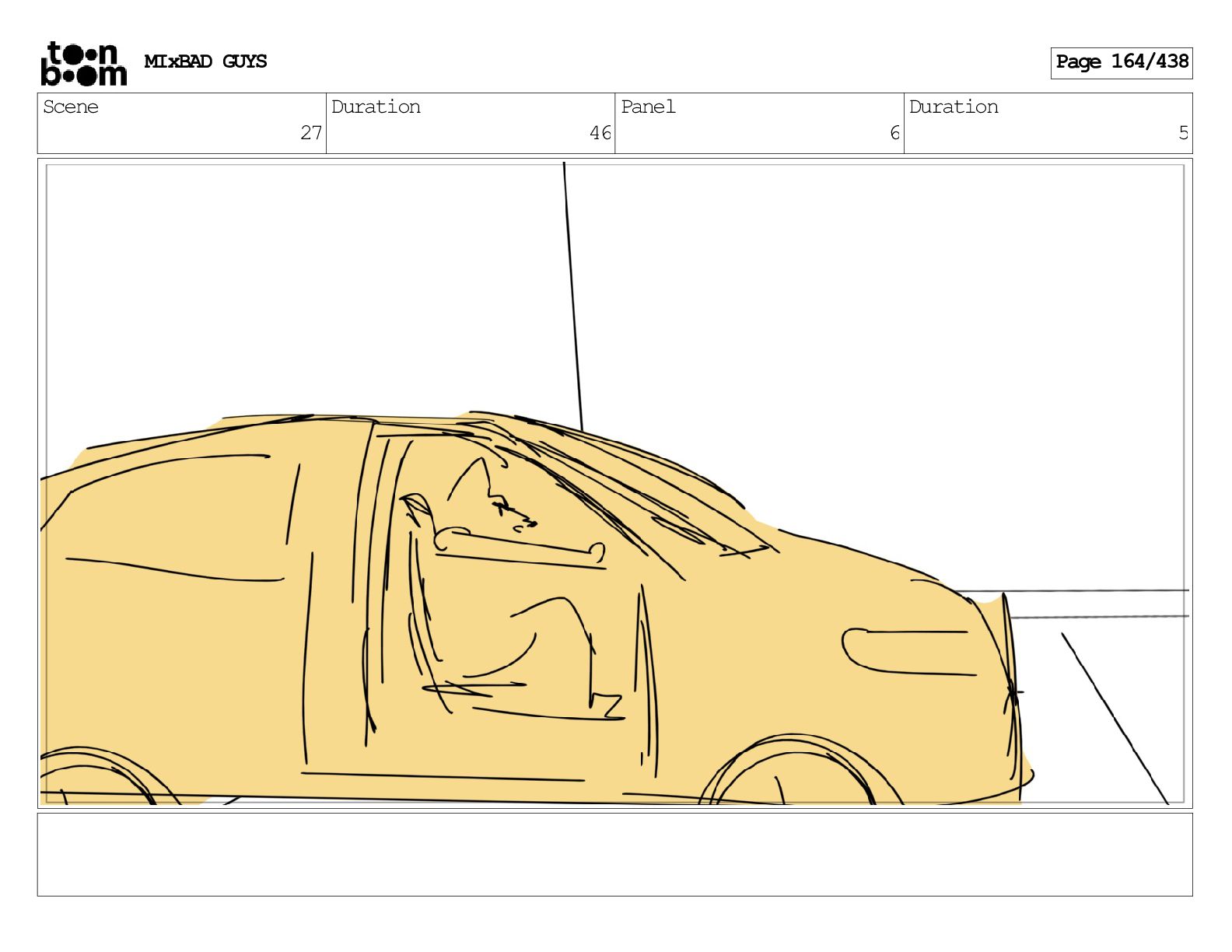Click the car storyboard panel image
The width and height of the screenshot is (1232, 952).
click(614, 483)
